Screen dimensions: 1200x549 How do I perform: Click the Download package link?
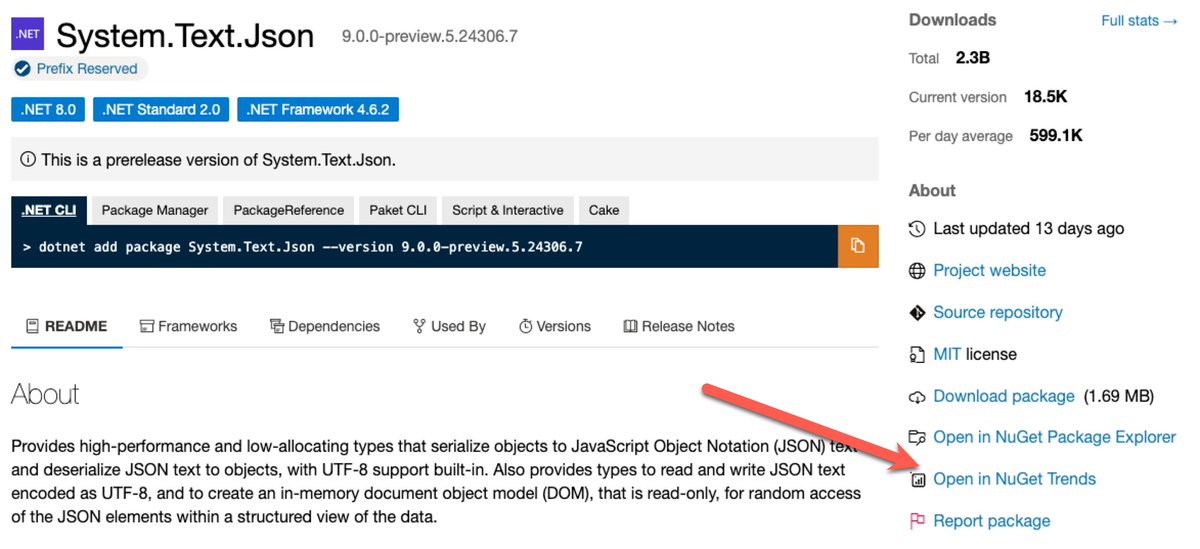1004,396
